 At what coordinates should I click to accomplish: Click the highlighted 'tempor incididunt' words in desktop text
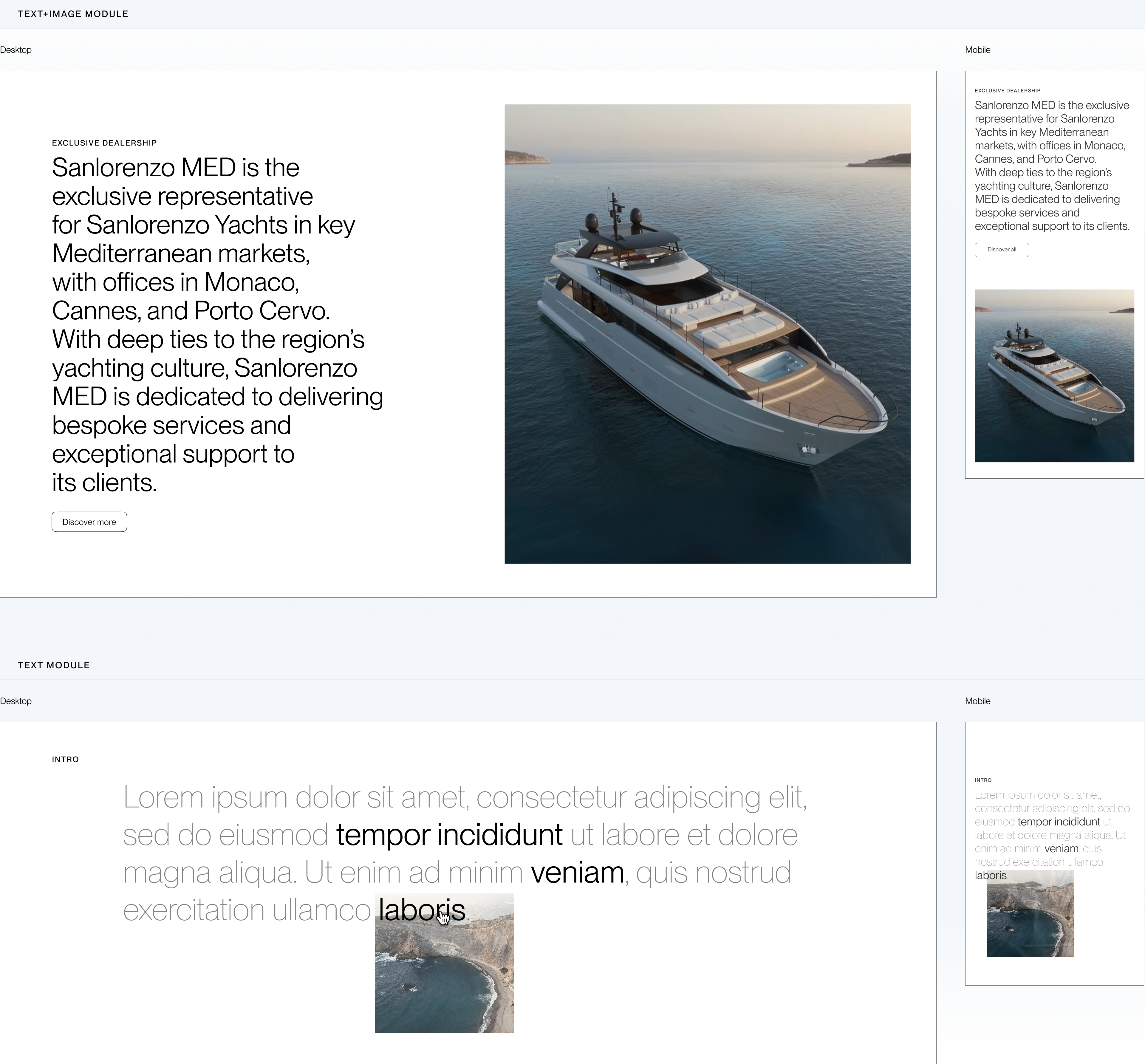(449, 835)
